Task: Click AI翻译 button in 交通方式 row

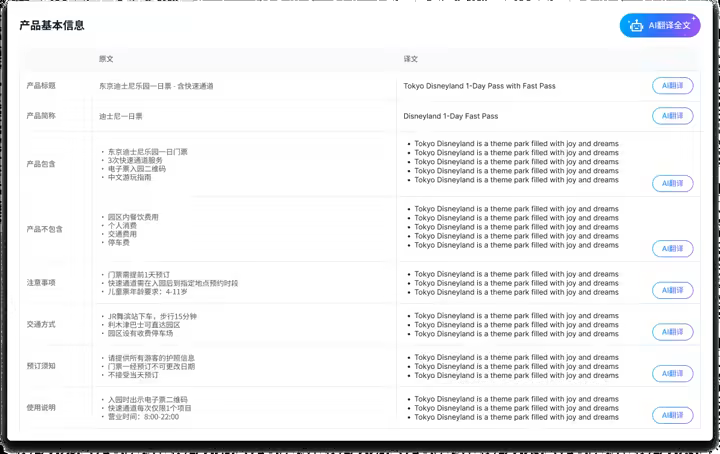Action: click(673, 332)
